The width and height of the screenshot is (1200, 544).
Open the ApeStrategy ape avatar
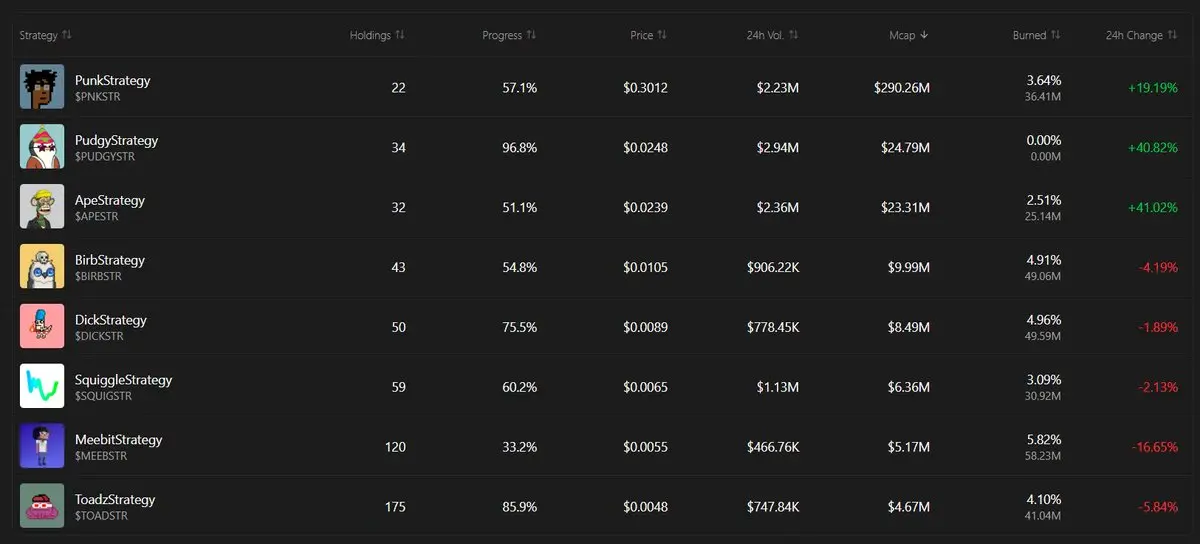pyautogui.click(x=42, y=207)
